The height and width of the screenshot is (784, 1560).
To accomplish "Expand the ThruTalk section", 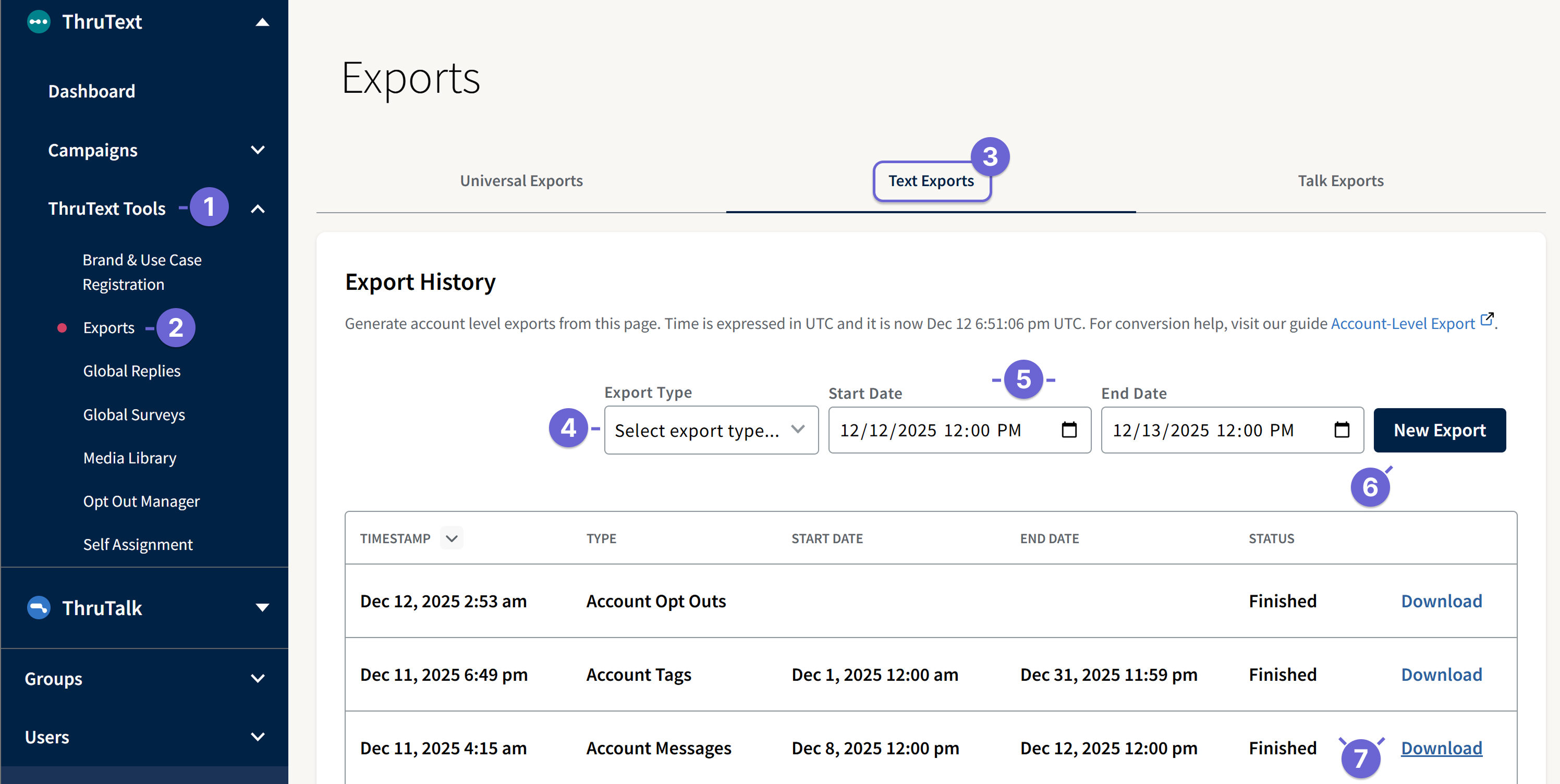I will pos(261,608).
